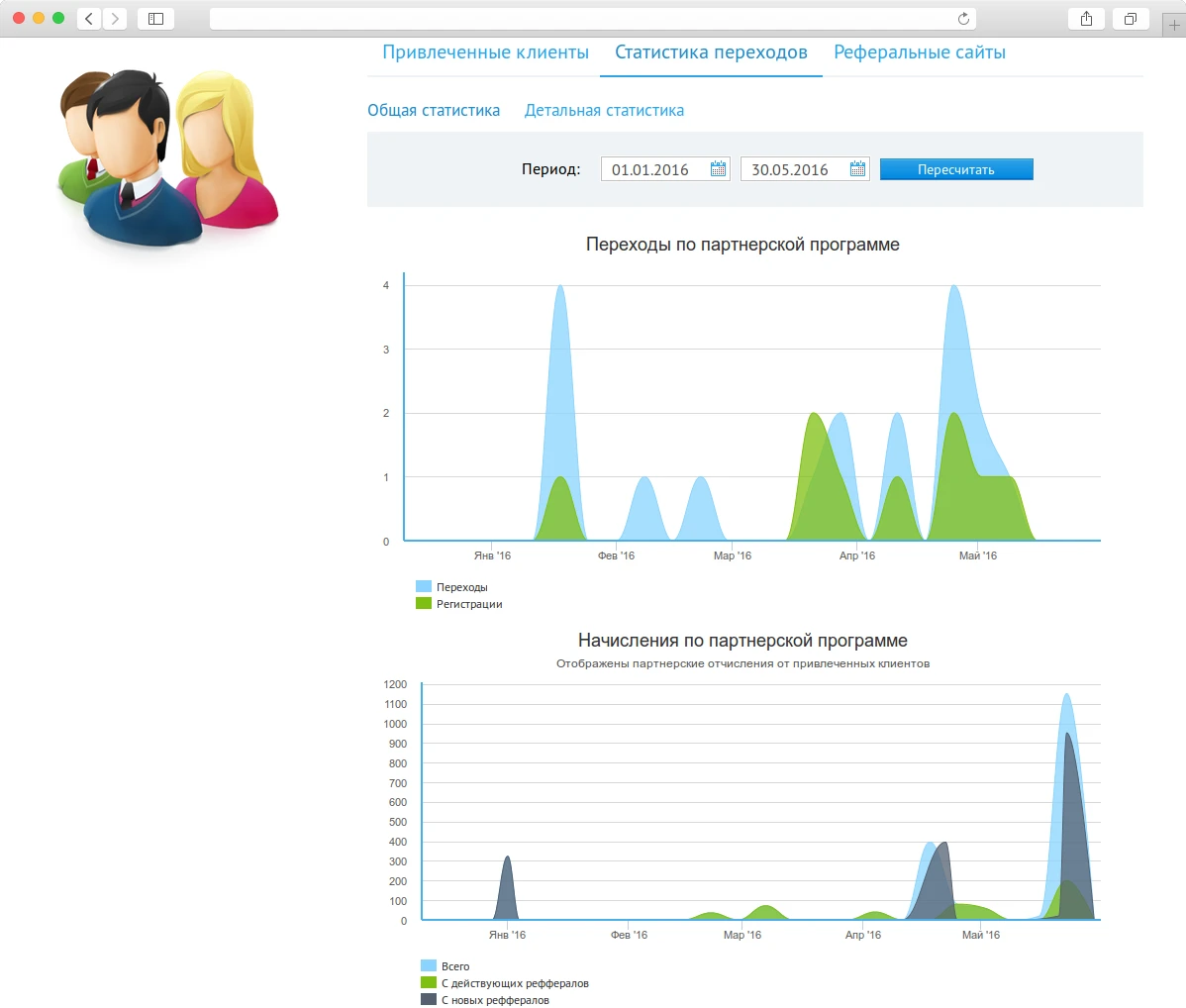Screen dimensions: 1186x1008
Task: Open a new tab with plus button
Action: click(x=1174, y=25)
